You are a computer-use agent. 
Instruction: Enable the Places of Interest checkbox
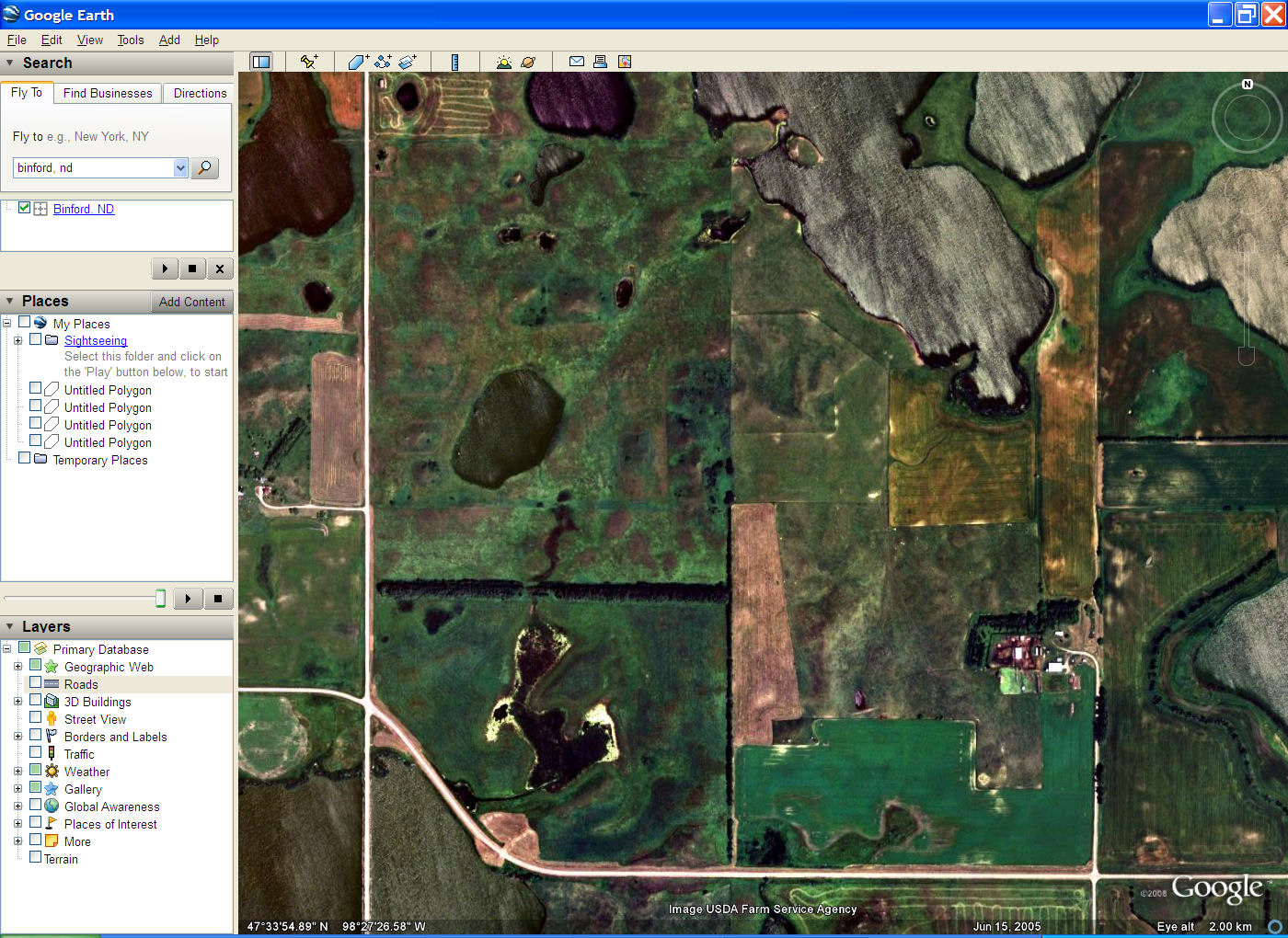(x=35, y=822)
